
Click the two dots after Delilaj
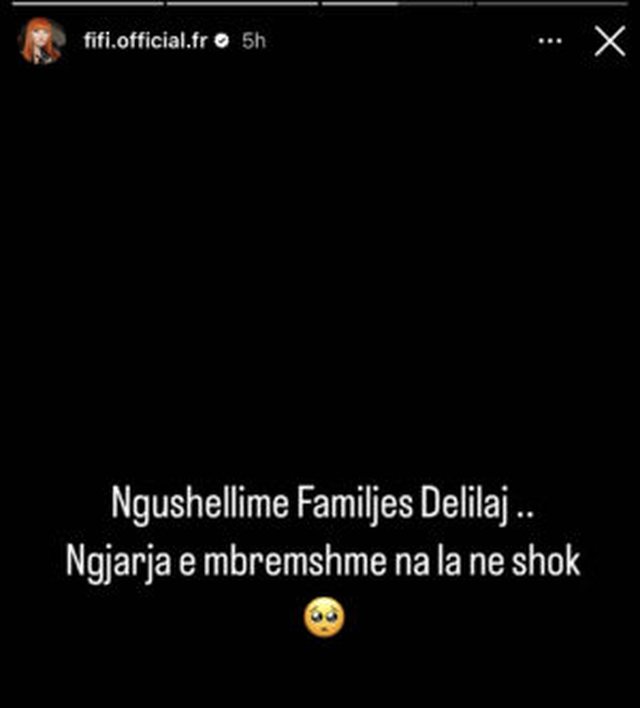(x=524, y=514)
